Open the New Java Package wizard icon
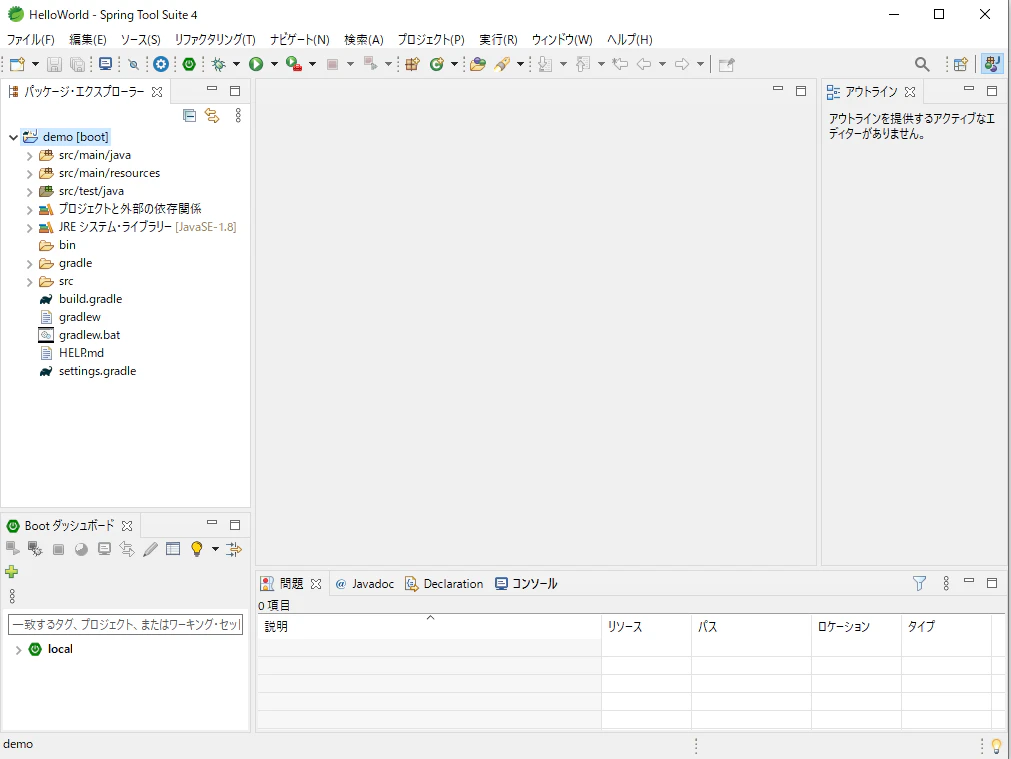 [x=412, y=64]
